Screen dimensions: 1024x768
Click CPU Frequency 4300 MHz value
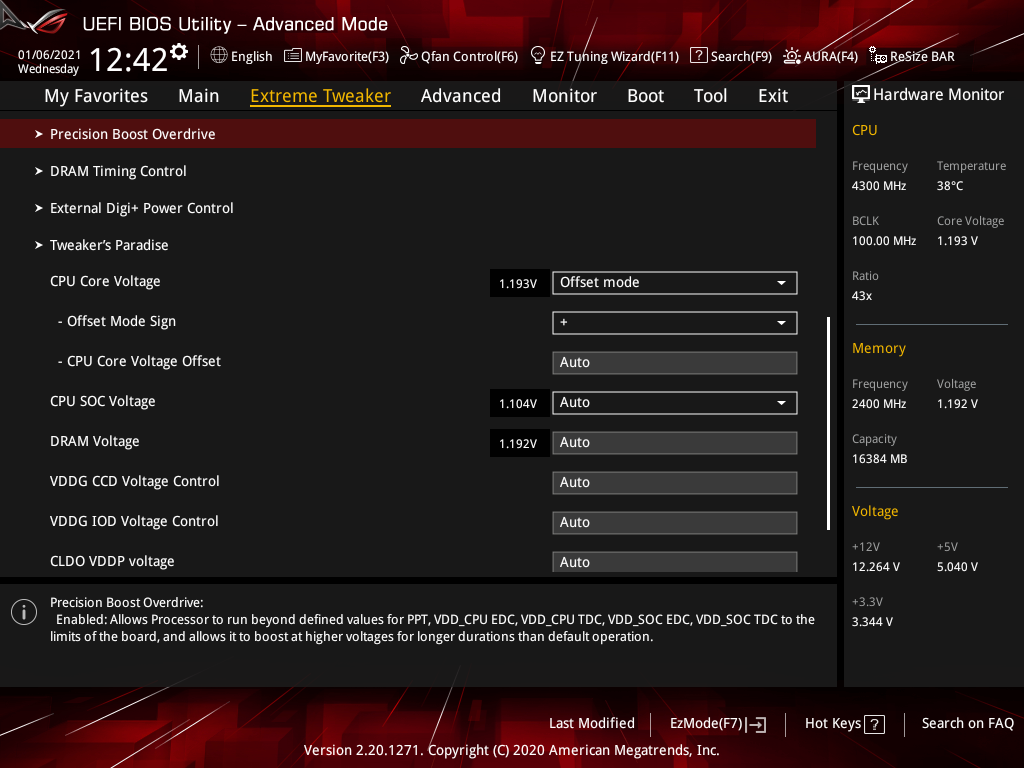coord(879,186)
